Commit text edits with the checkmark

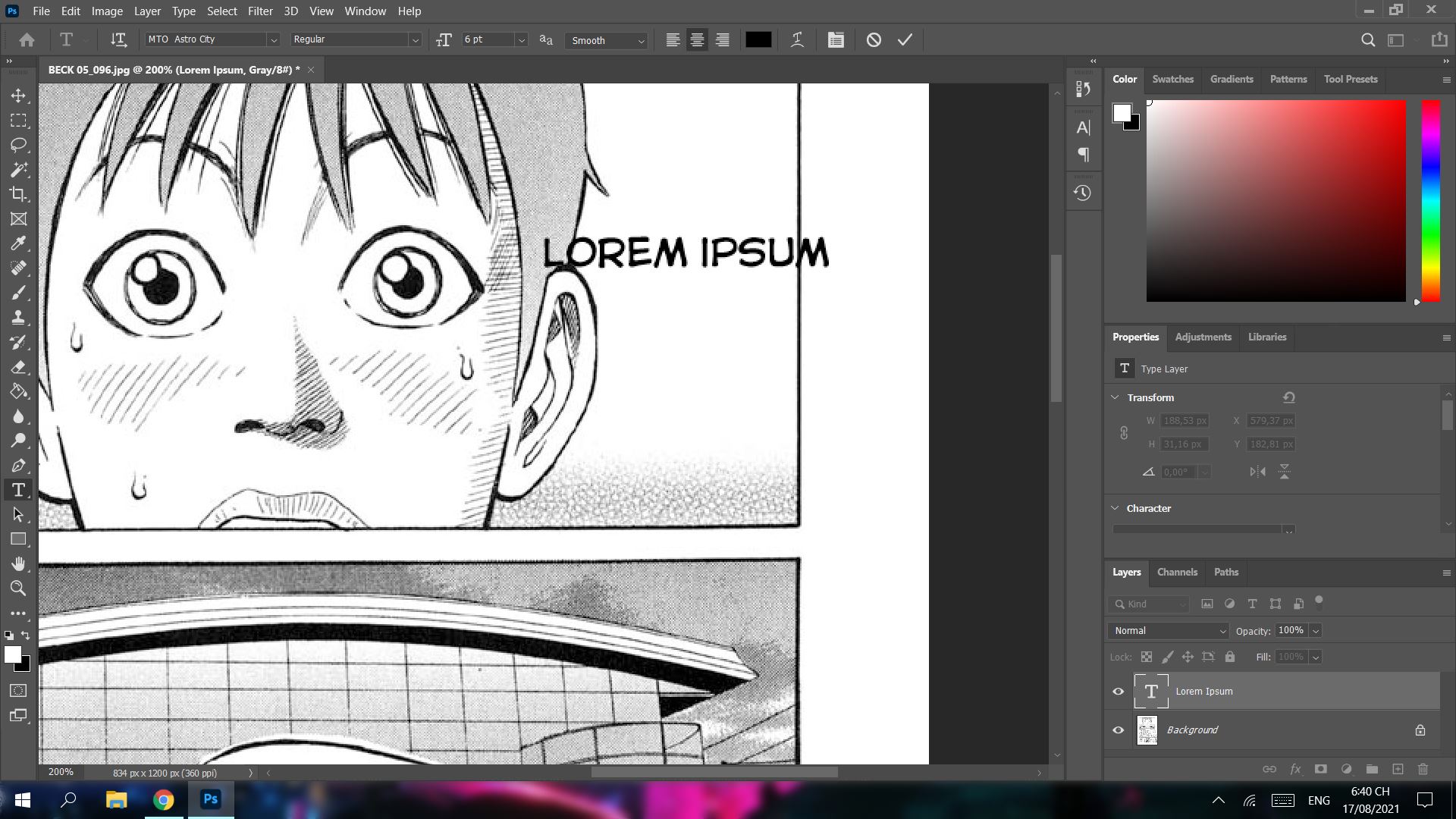[904, 39]
